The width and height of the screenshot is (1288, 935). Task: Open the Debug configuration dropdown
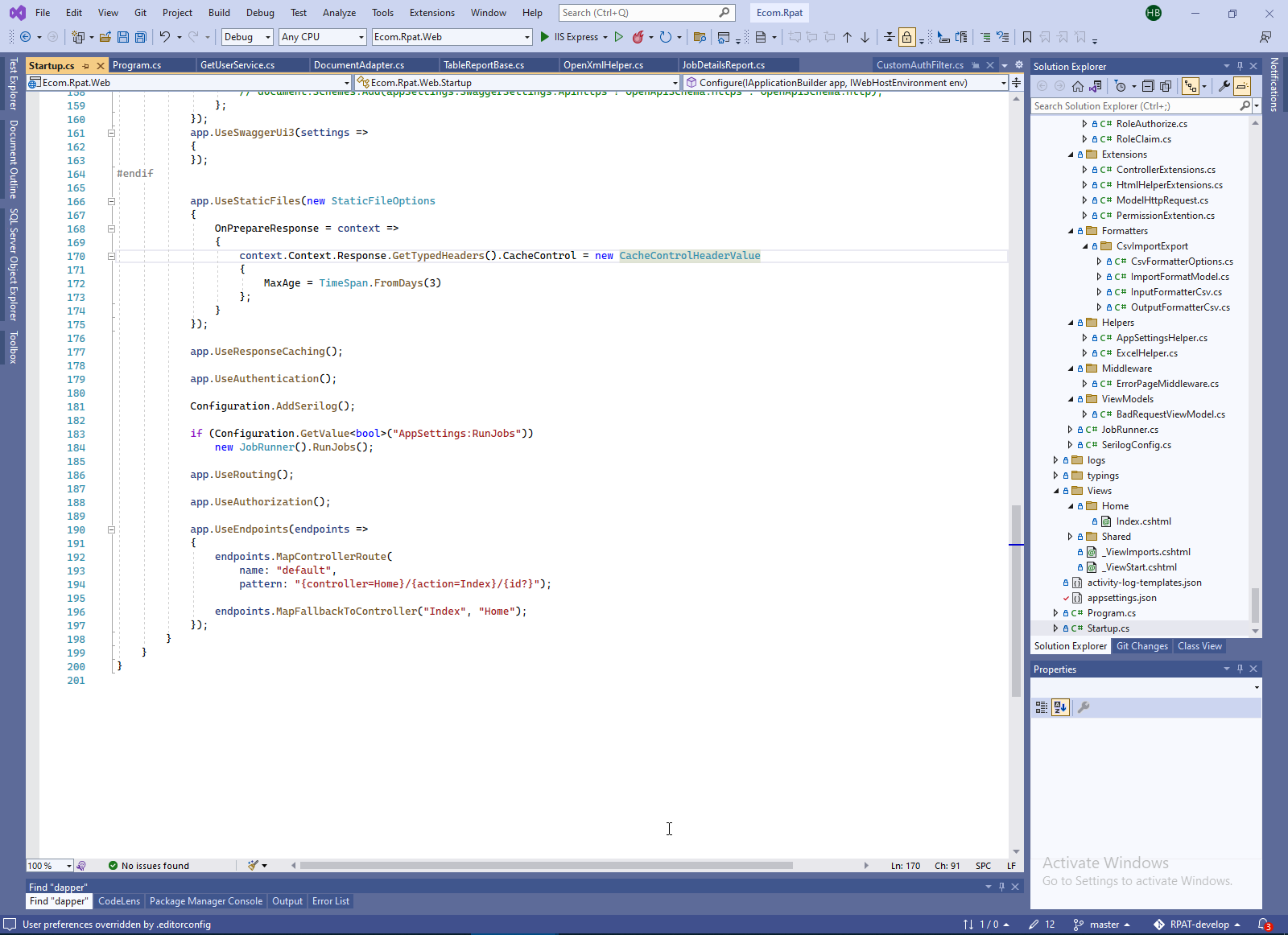247,37
